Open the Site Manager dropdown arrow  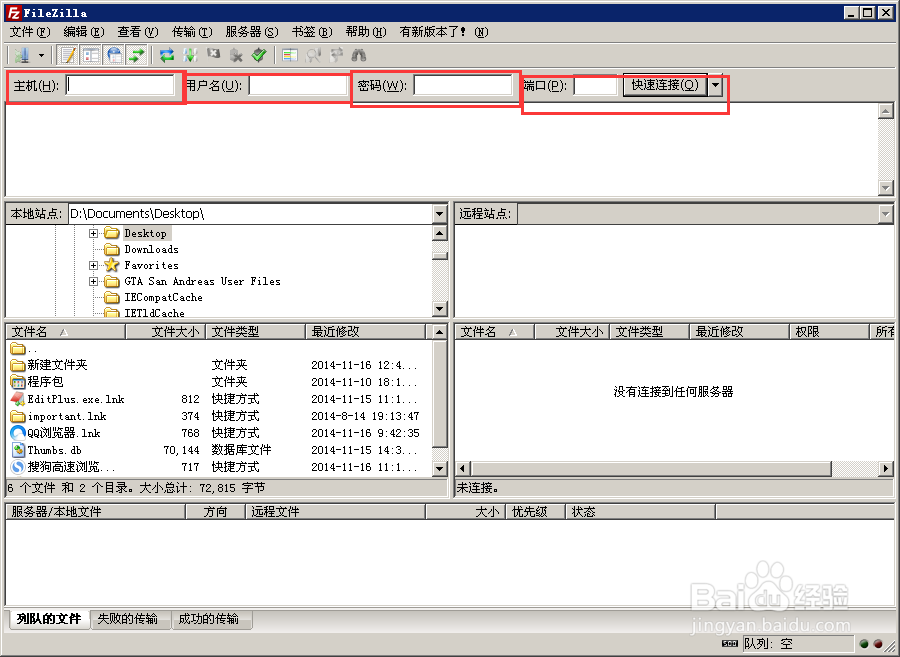click(41, 56)
